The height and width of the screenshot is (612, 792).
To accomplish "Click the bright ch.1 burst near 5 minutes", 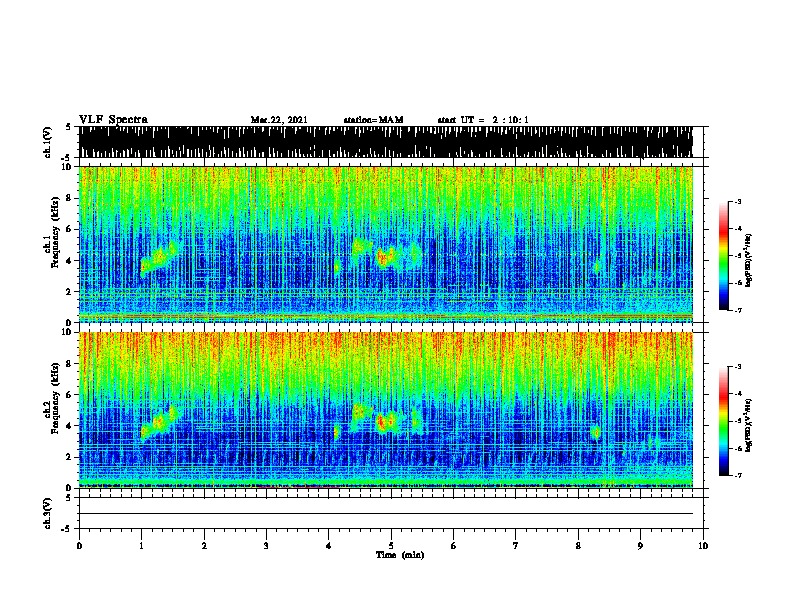I will 387,257.
